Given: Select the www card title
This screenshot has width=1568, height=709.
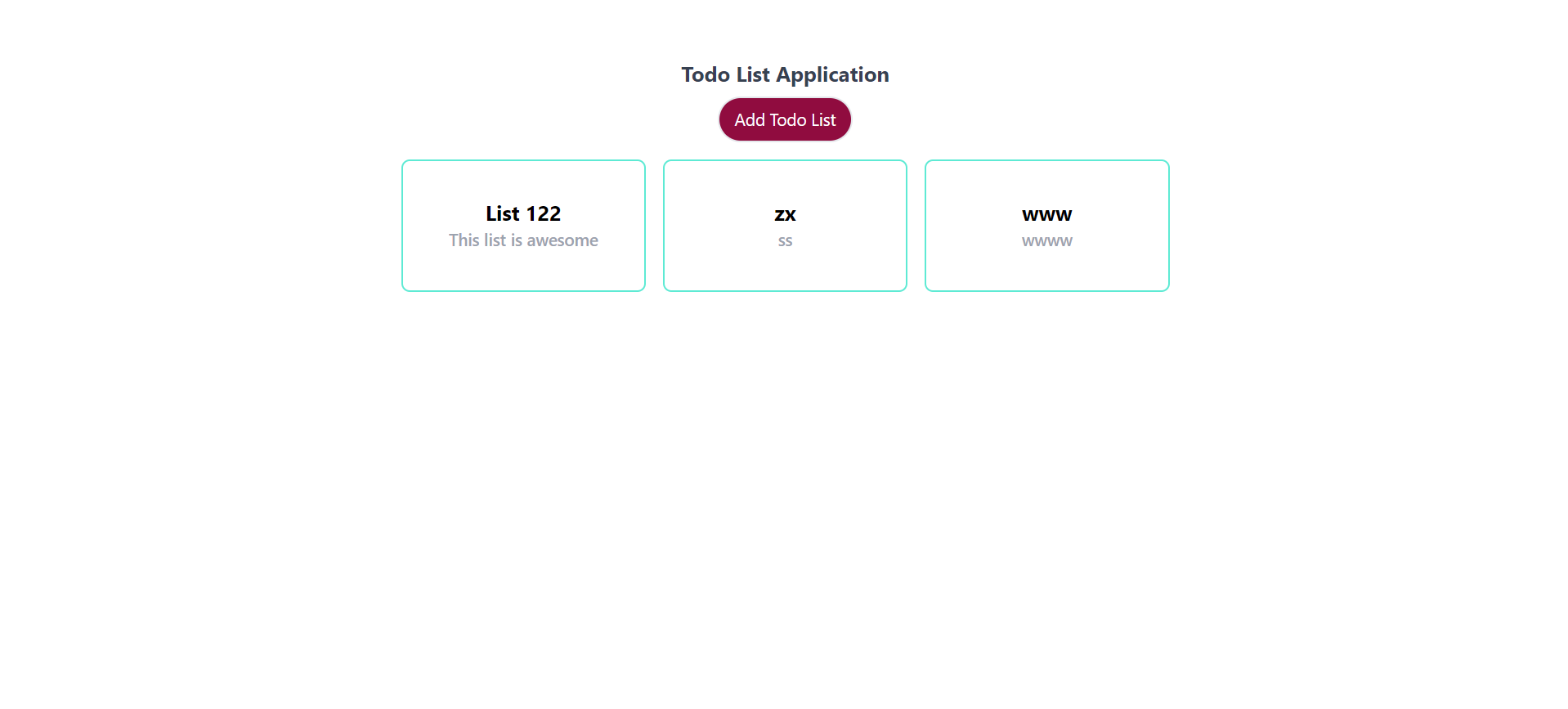Looking at the screenshot, I should (1046, 214).
